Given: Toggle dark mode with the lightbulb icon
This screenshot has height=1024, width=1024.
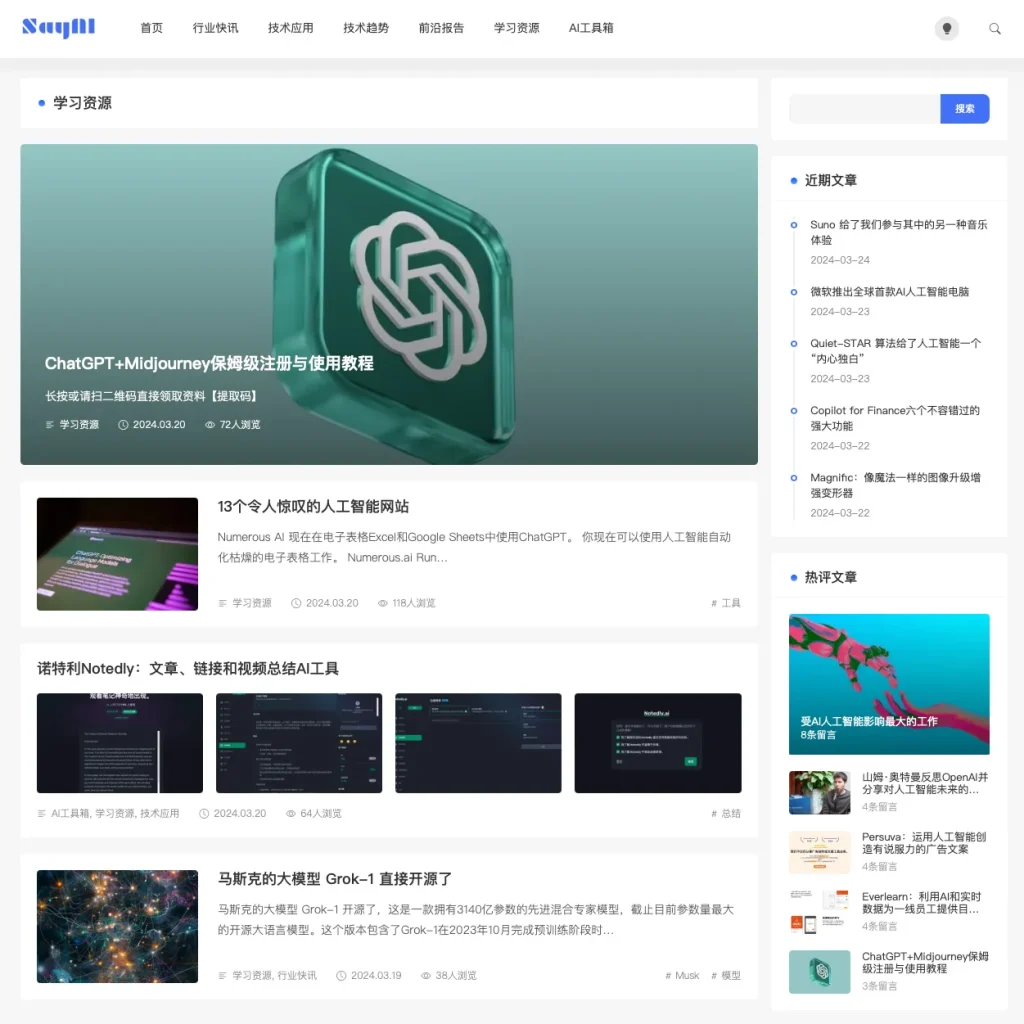Looking at the screenshot, I should (x=946, y=29).
